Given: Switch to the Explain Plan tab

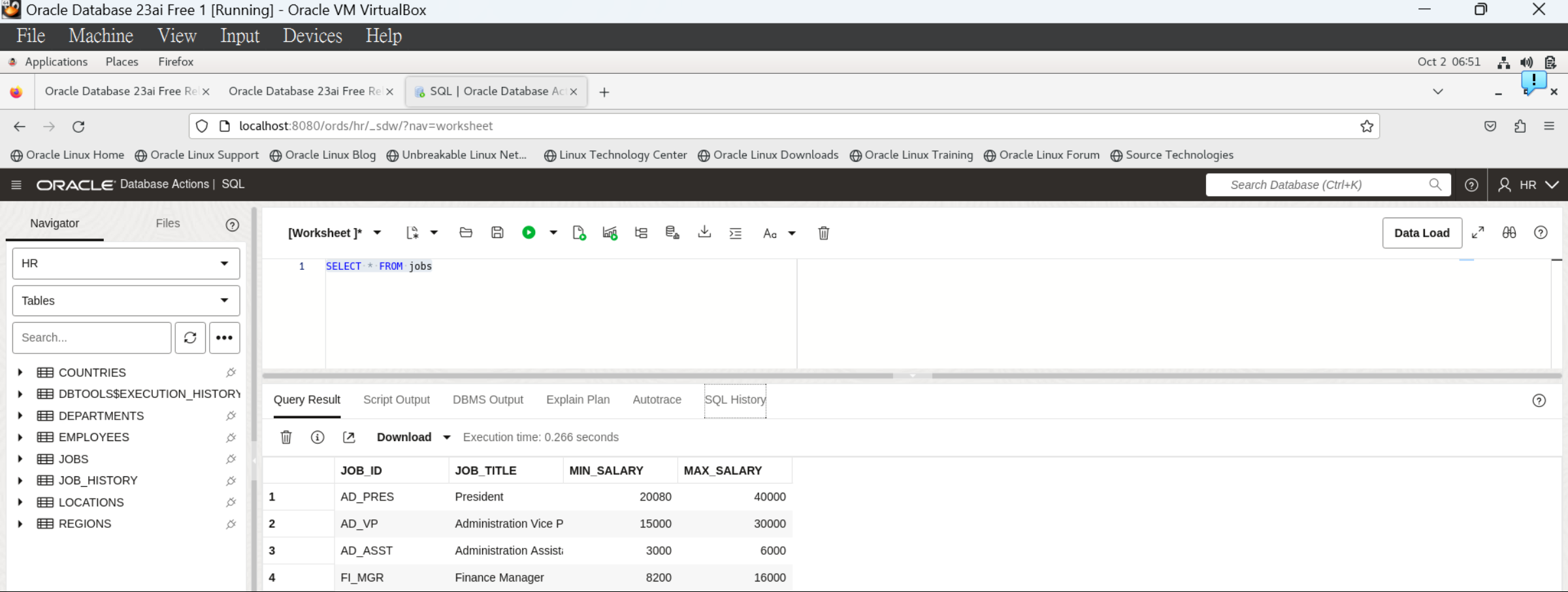Looking at the screenshot, I should (578, 399).
